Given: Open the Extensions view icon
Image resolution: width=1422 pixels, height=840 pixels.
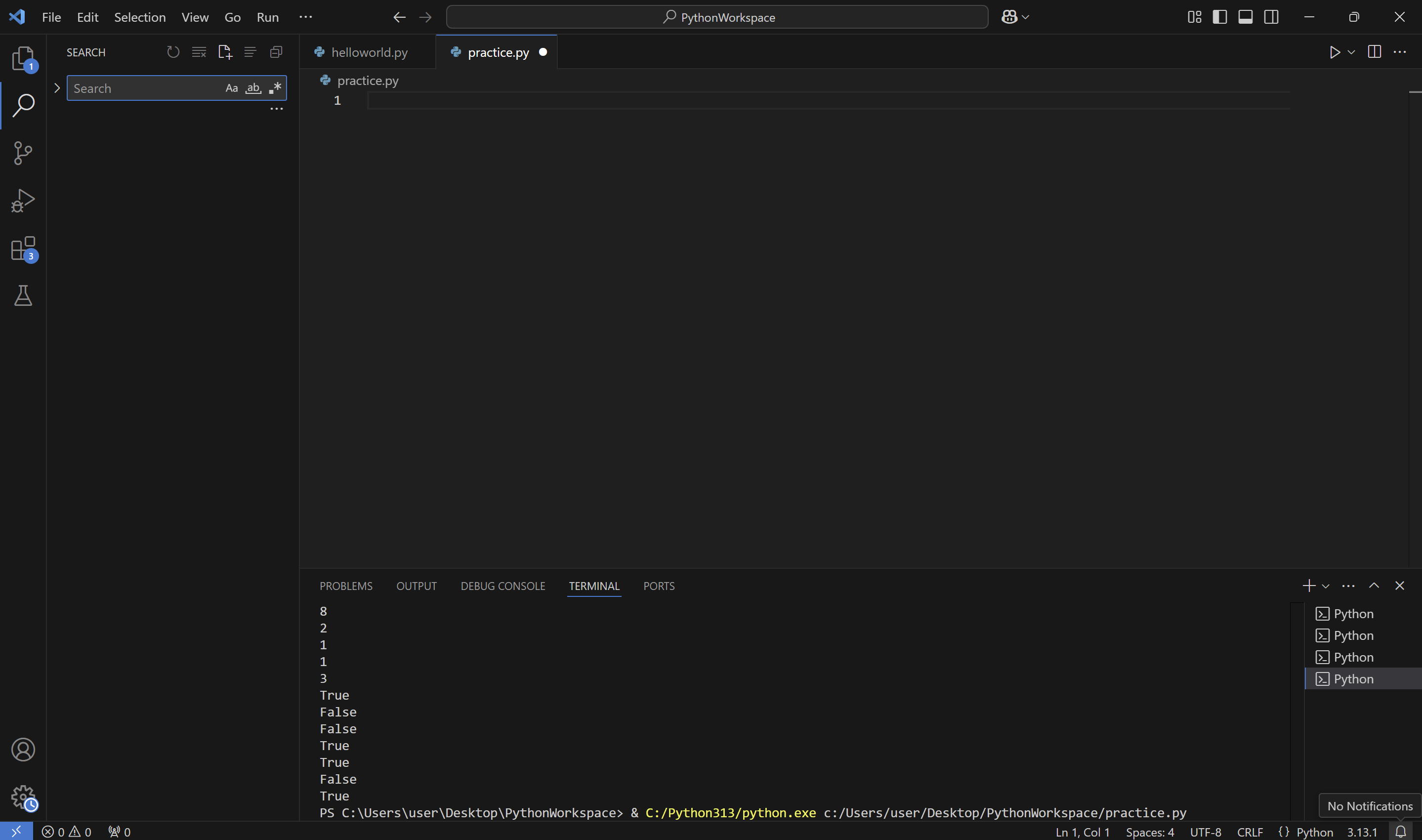Looking at the screenshot, I should 23,249.
